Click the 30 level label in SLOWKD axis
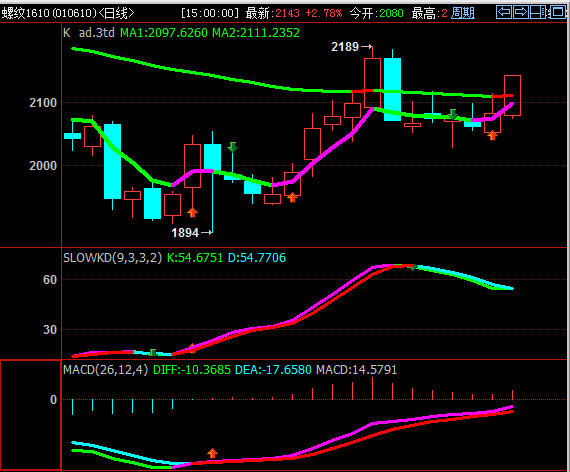This screenshot has width=570, height=472. [x=50, y=330]
